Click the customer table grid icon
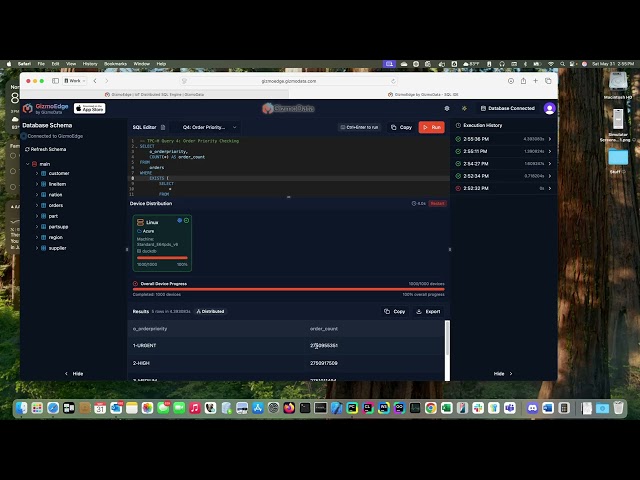This screenshot has width=640, height=480. point(43,173)
